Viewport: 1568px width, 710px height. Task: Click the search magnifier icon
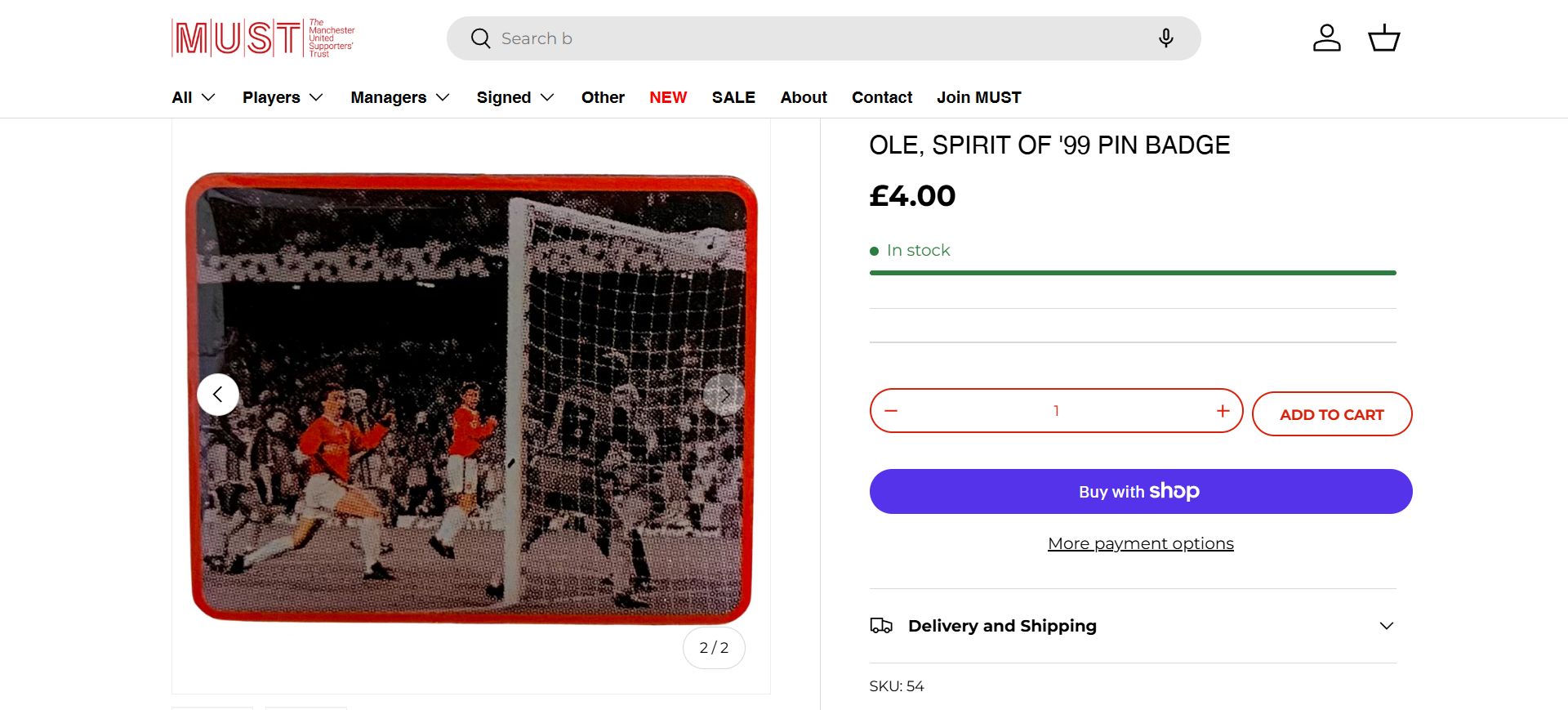click(x=480, y=38)
